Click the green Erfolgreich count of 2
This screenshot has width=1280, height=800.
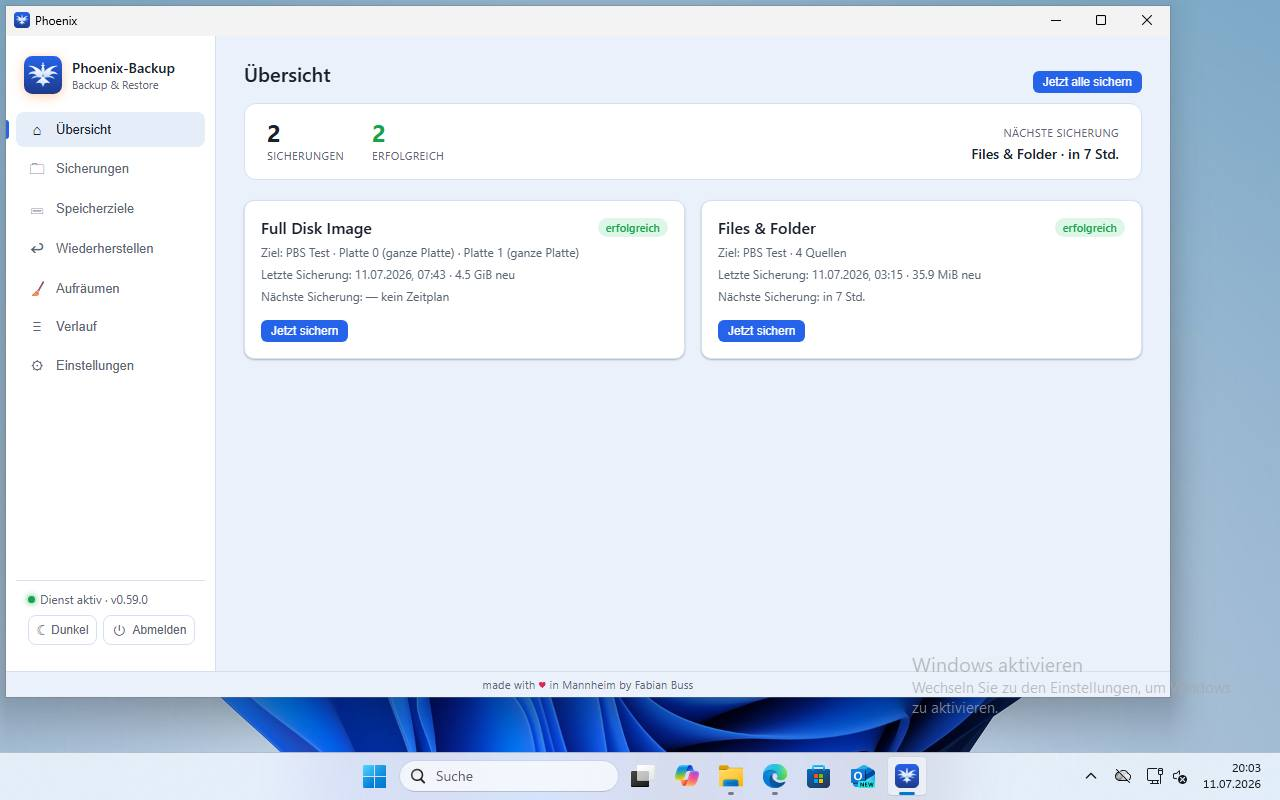pyautogui.click(x=378, y=133)
